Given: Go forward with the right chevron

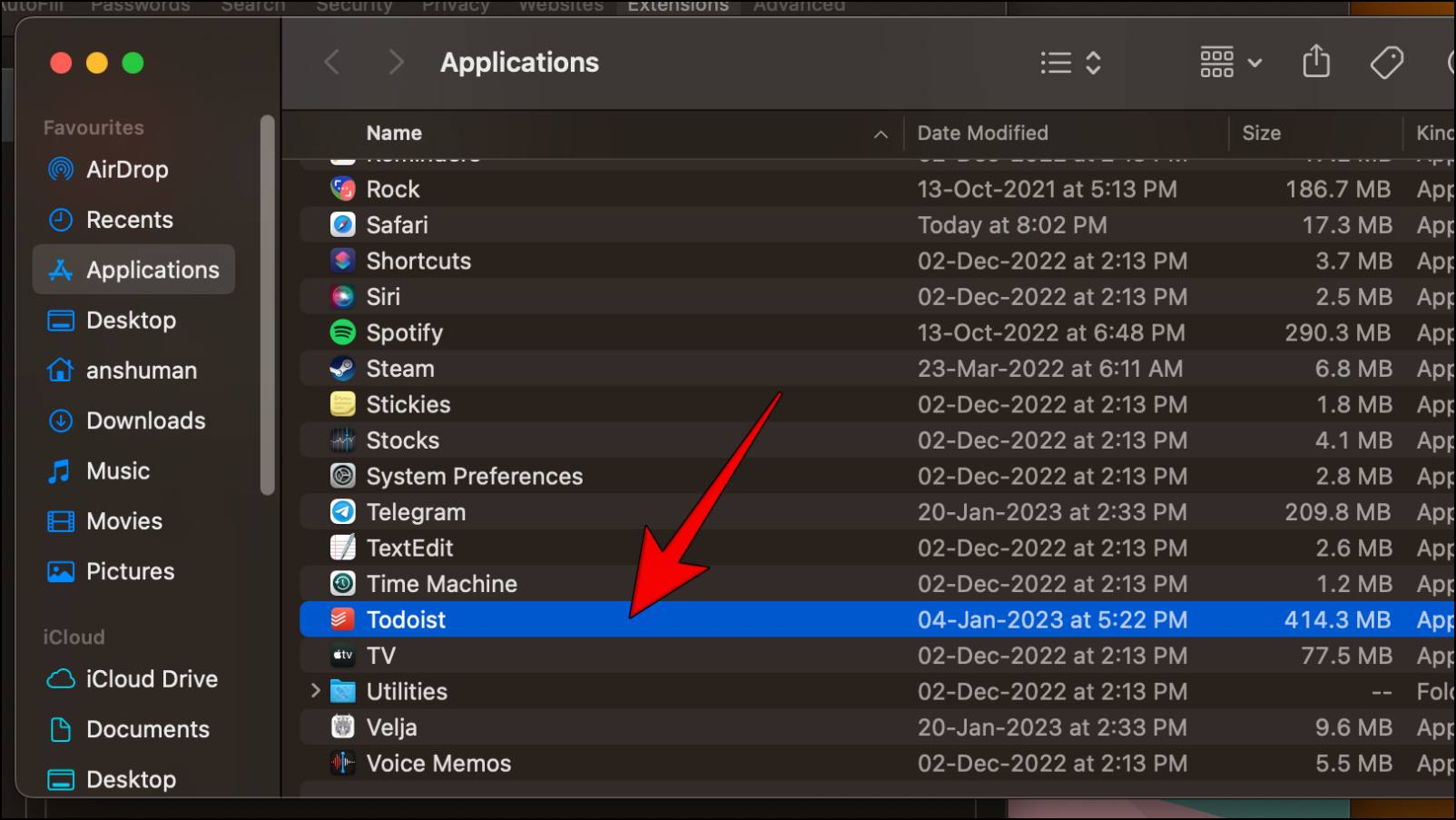Looking at the screenshot, I should tap(395, 63).
